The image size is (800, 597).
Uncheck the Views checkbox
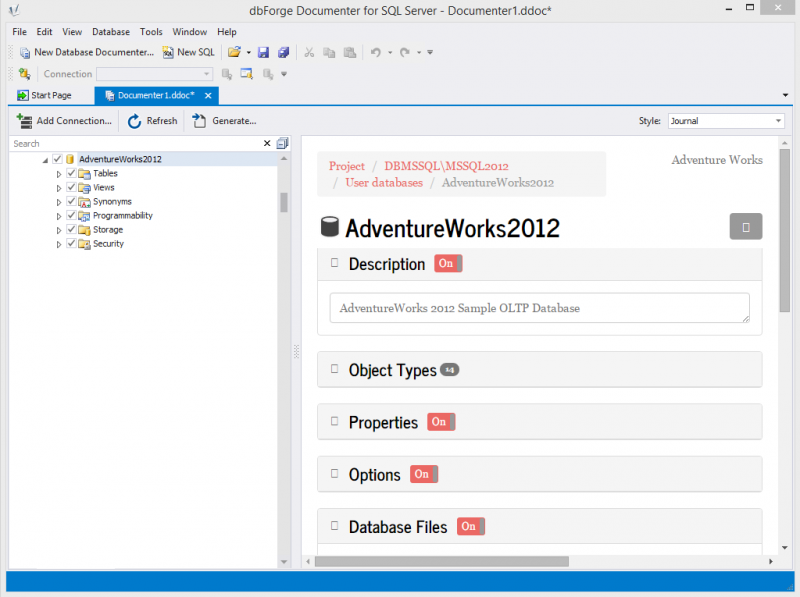[x=71, y=187]
